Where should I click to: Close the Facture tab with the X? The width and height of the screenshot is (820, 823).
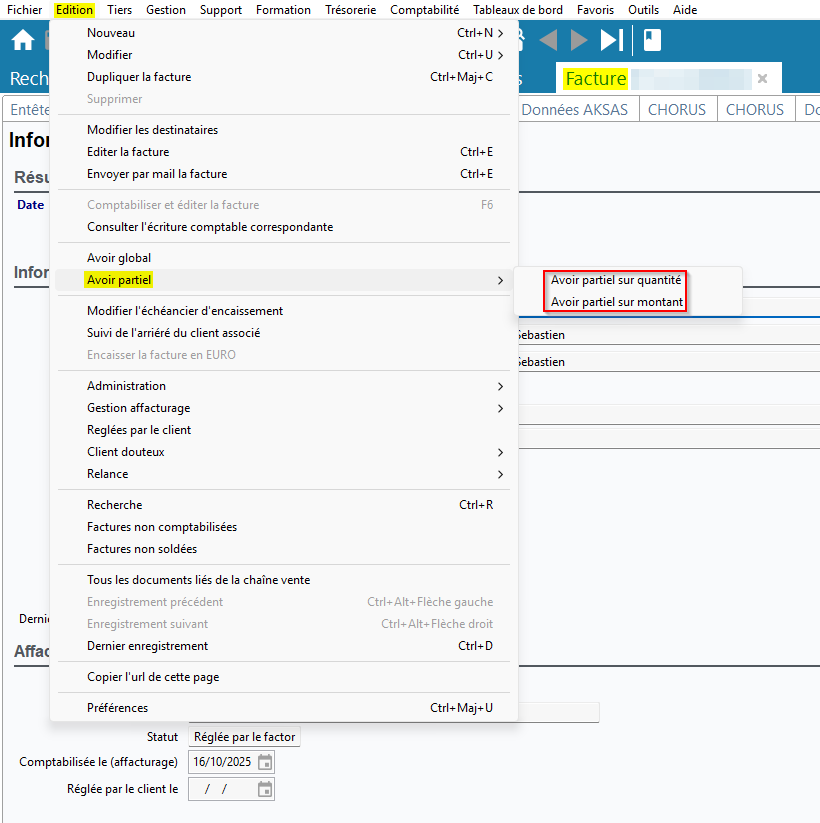pyautogui.click(x=762, y=78)
